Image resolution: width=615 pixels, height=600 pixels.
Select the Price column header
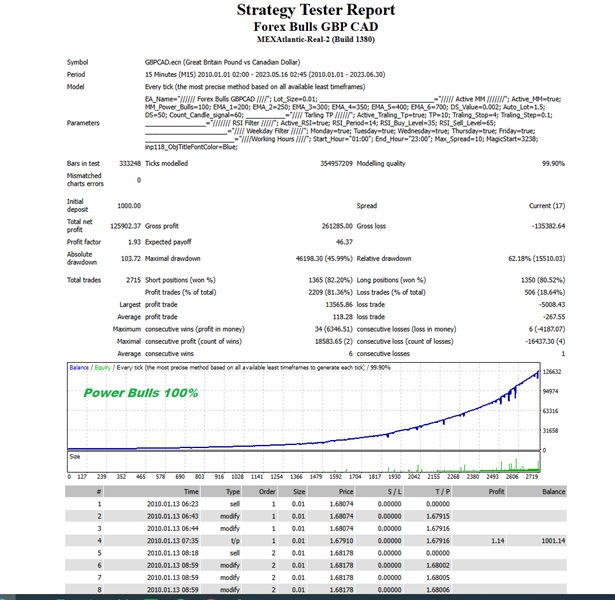(x=344, y=492)
